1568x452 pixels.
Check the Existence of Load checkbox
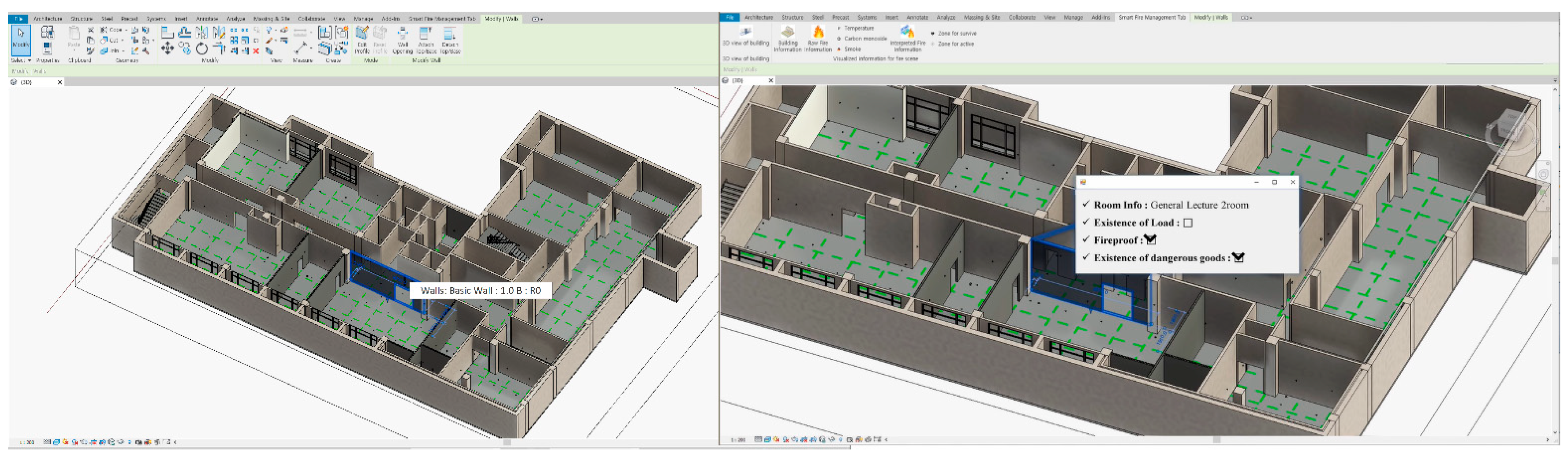[x=1187, y=223]
